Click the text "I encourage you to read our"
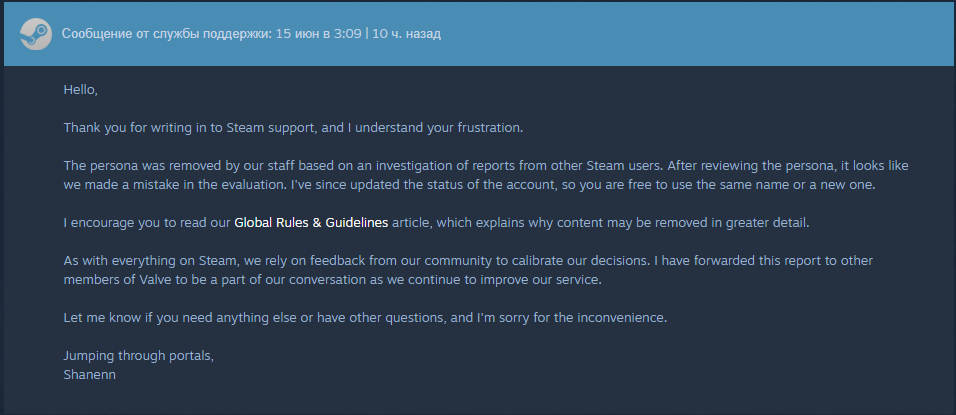Image resolution: width=956 pixels, height=415 pixels. [147, 223]
